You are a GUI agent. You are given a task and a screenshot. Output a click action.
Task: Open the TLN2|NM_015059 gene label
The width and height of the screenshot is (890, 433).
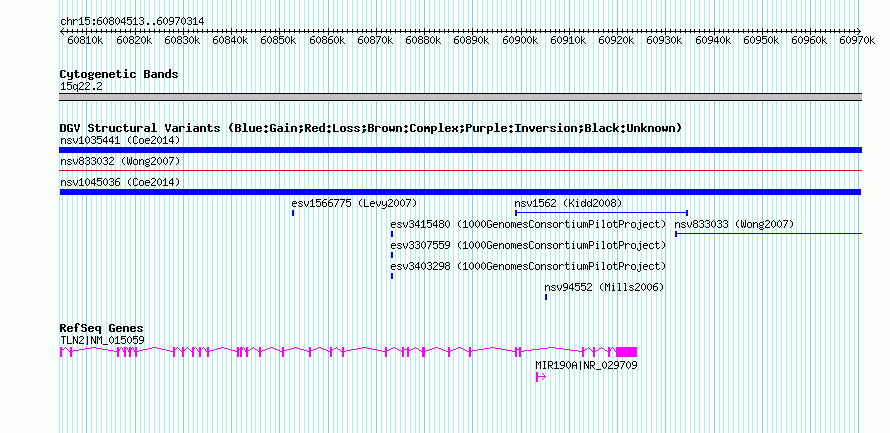pos(102,340)
